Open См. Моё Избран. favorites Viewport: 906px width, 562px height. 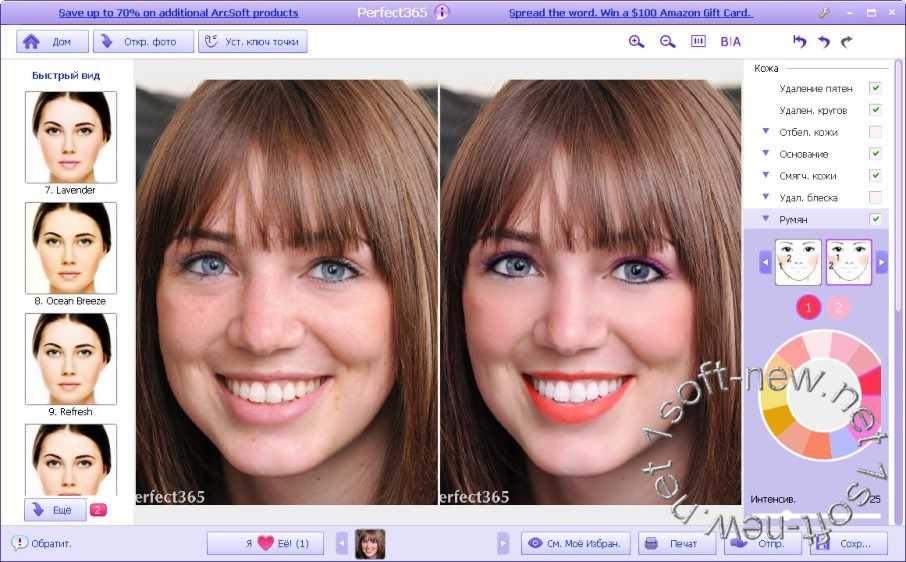pyautogui.click(x=575, y=543)
